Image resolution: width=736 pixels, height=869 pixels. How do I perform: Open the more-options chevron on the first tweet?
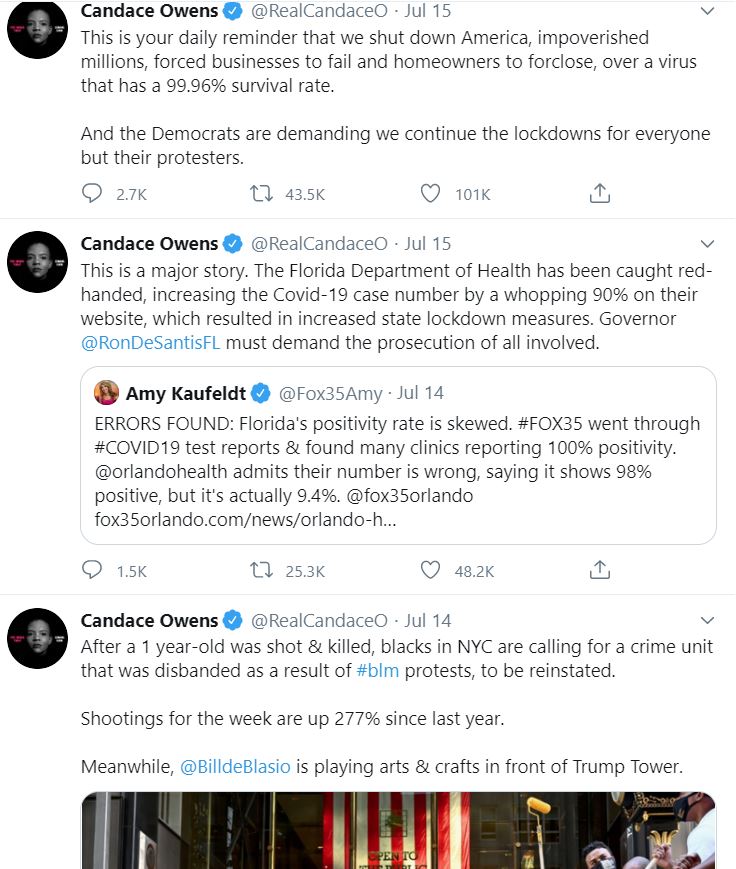707,12
